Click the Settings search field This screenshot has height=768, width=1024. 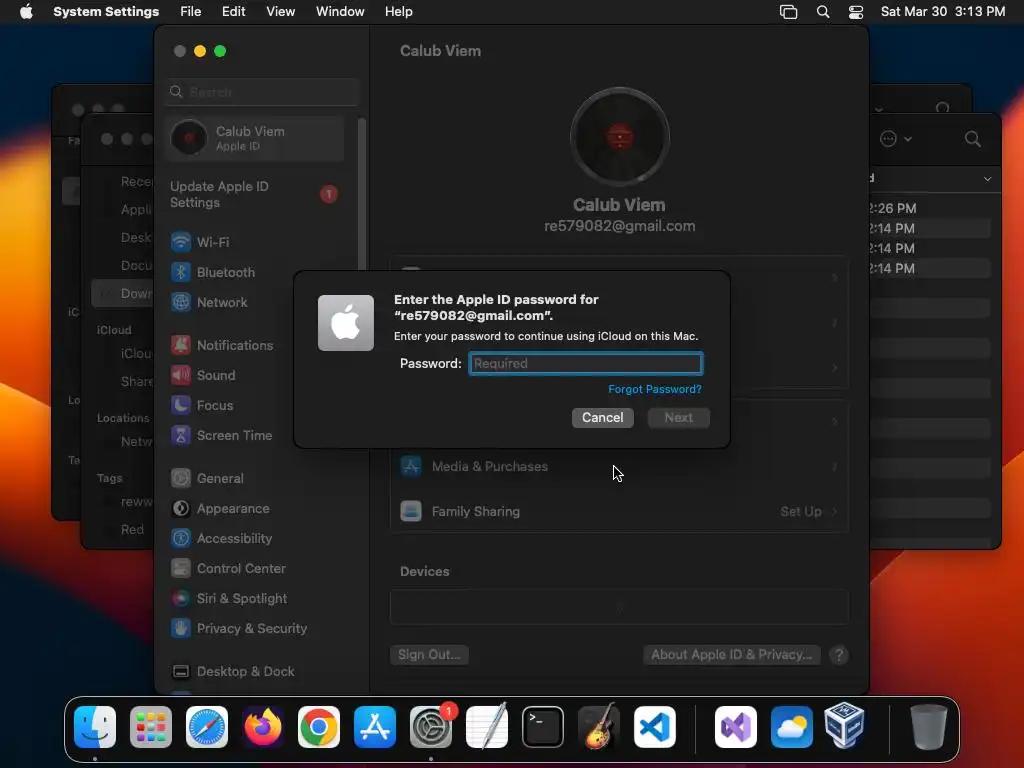pos(262,92)
